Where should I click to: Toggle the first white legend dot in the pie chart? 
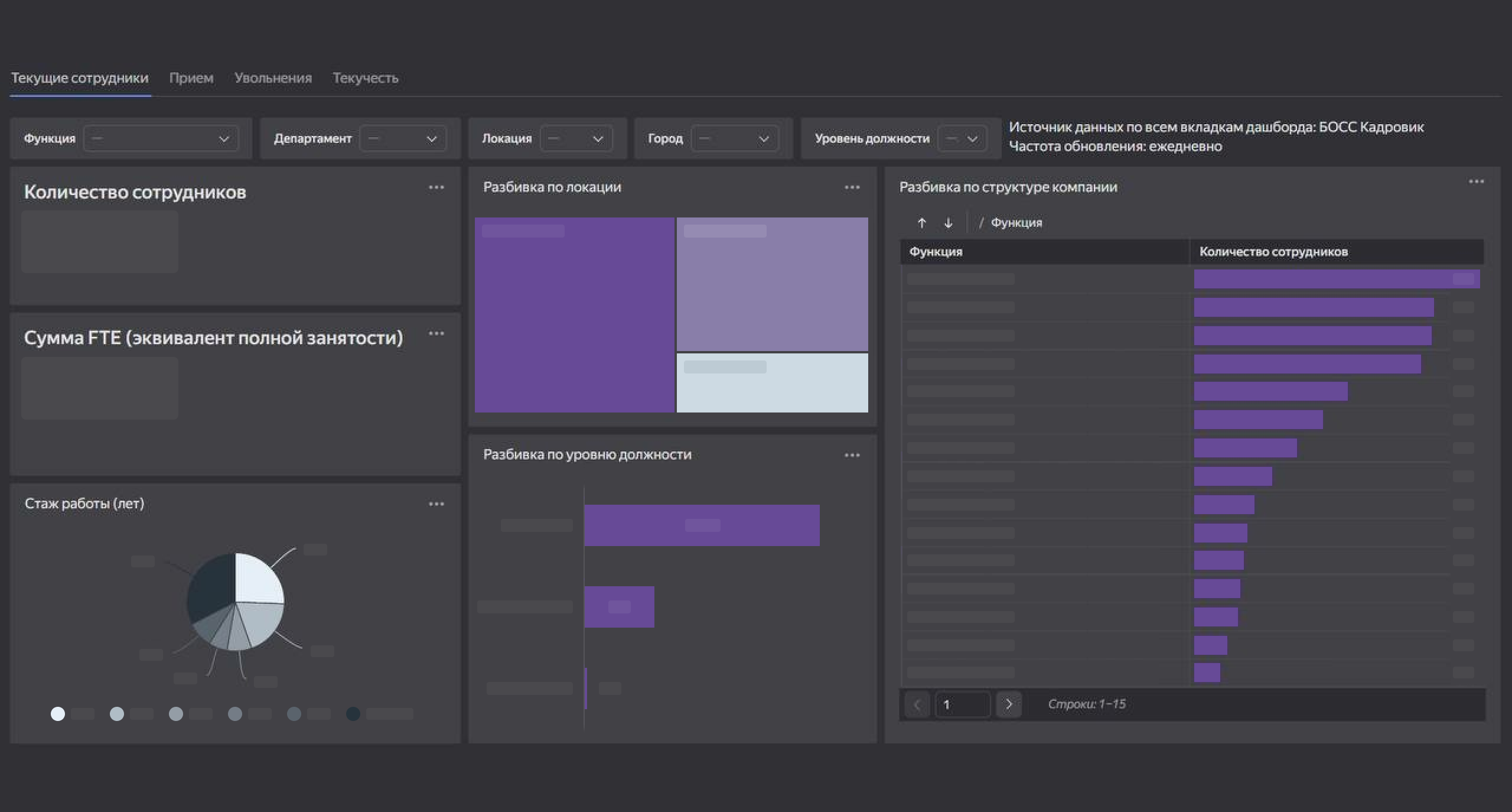(x=58, y=714)
